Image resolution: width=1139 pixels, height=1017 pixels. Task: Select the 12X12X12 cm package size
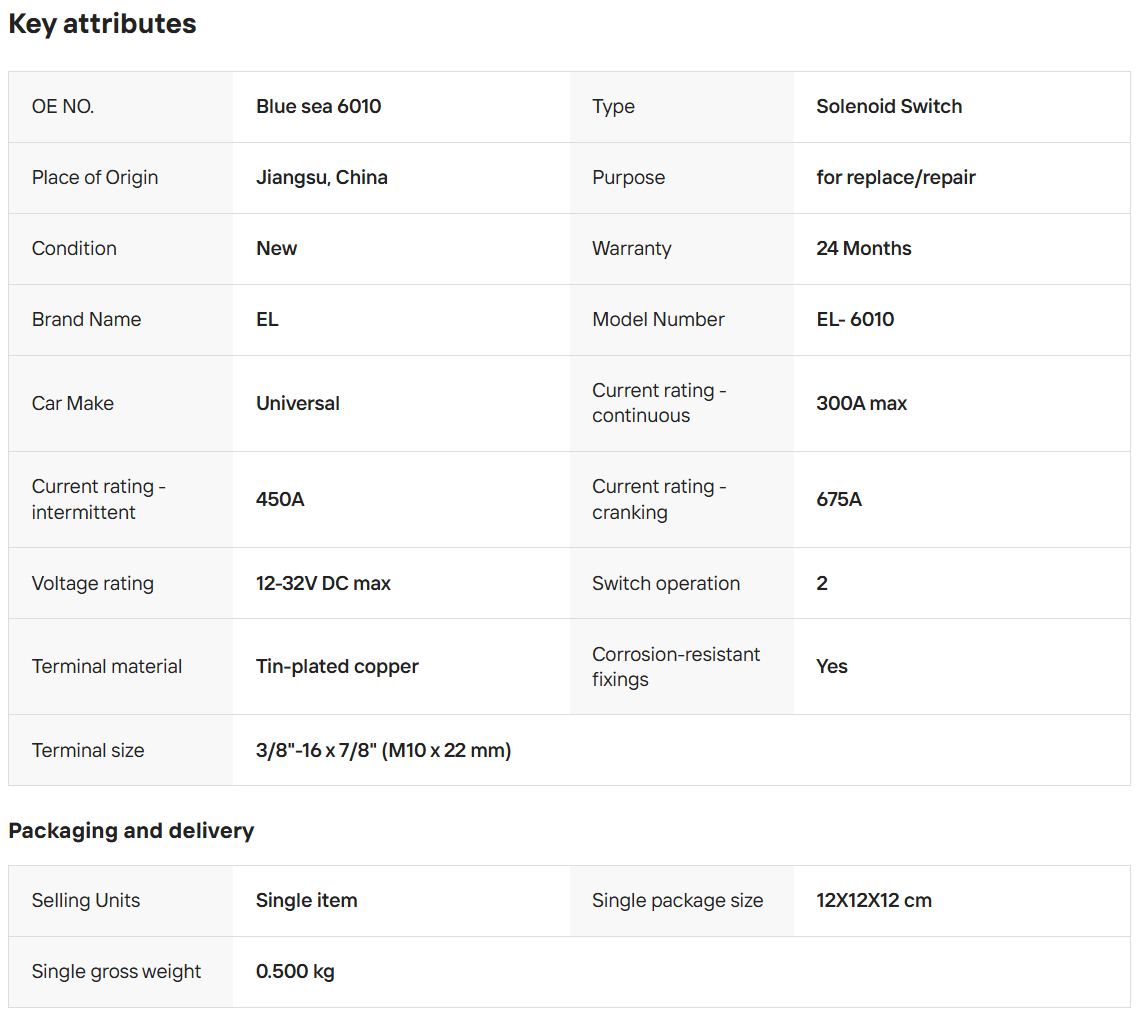point(873,900)
